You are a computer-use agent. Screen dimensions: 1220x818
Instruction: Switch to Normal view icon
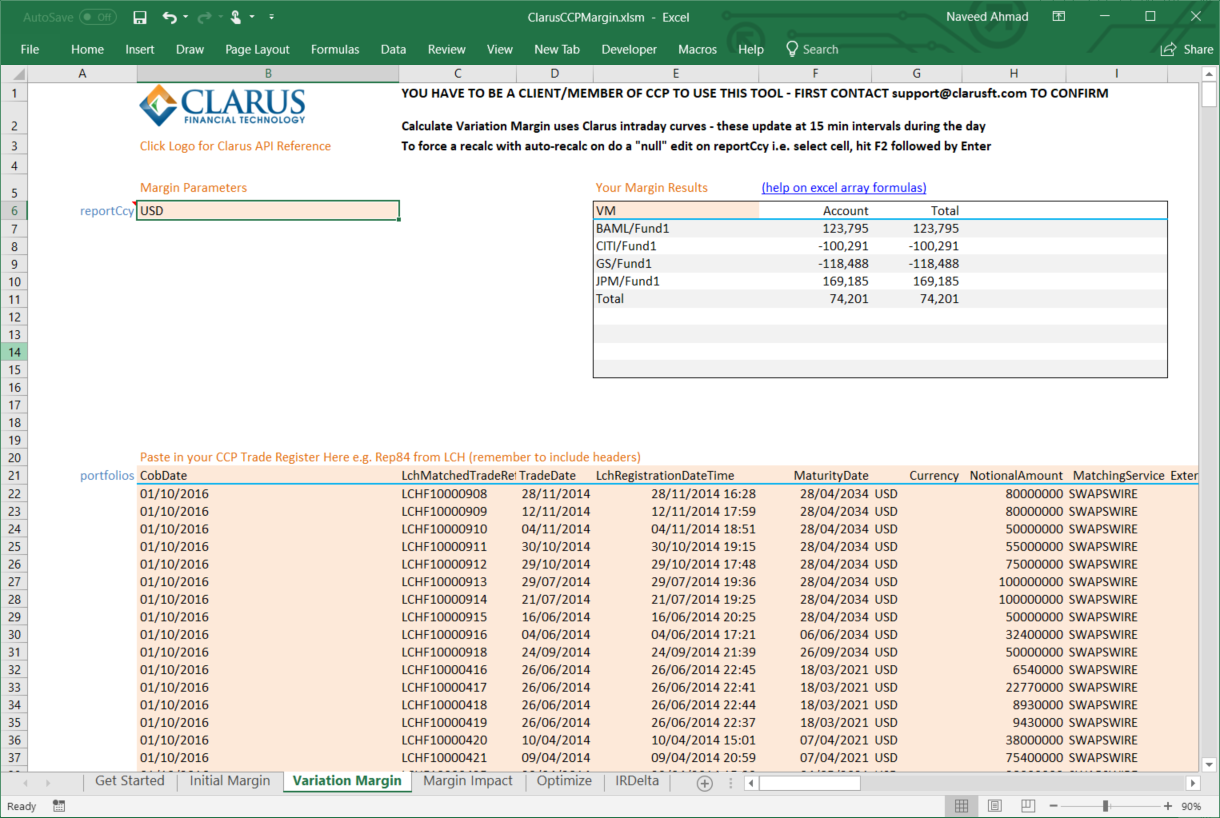pyautogui.click(x=961, y=806)
